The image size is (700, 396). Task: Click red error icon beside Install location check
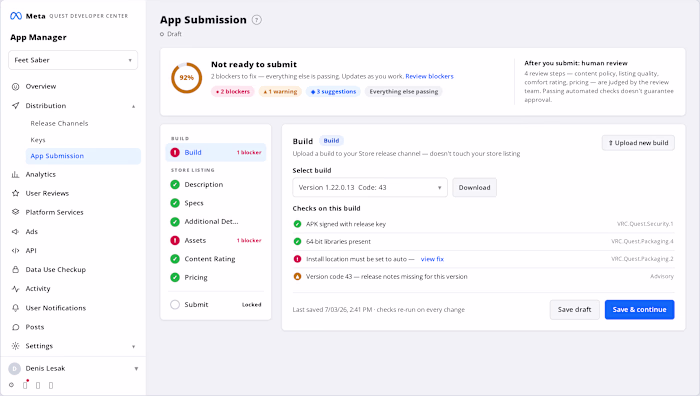coord(297,259)
